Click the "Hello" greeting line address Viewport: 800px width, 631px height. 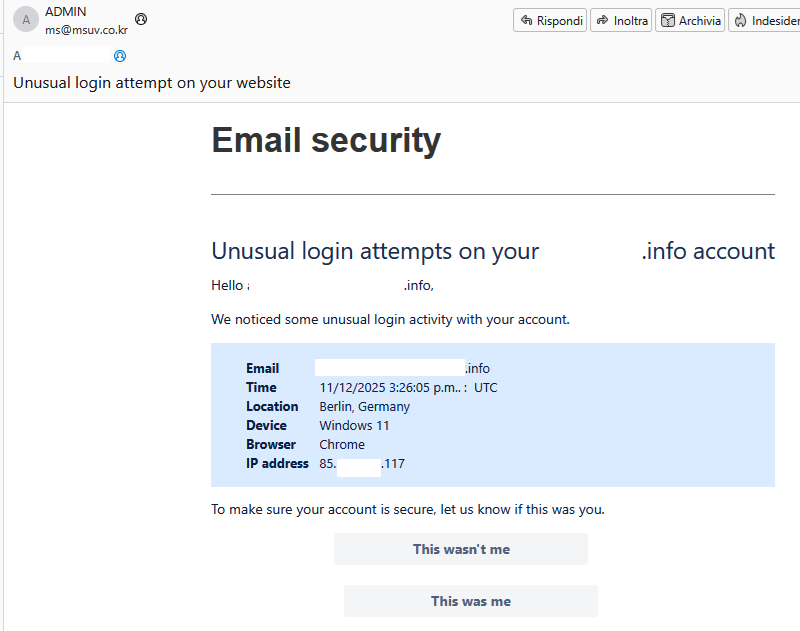[340, 286]
